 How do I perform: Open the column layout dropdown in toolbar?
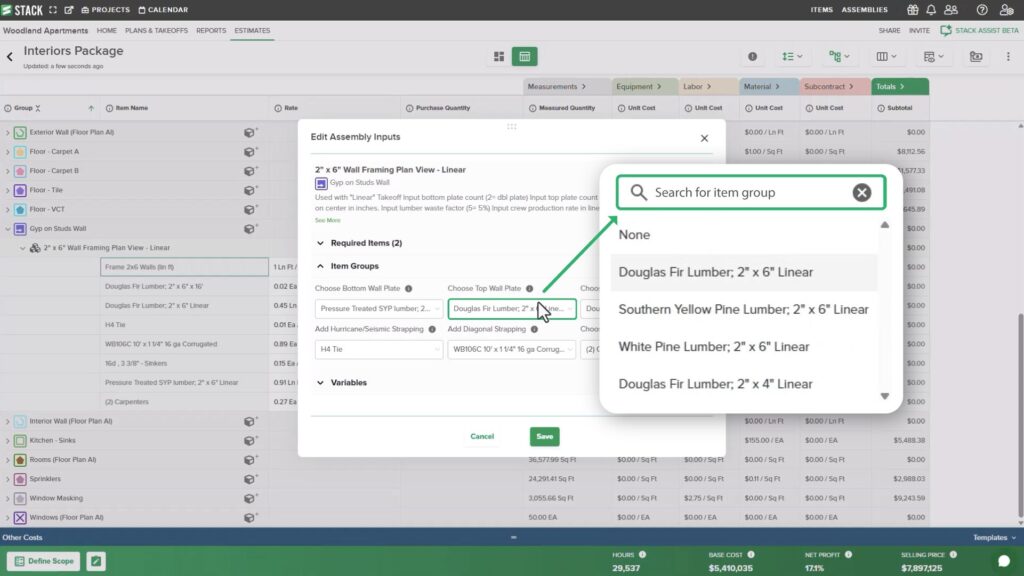coord(885,58)
